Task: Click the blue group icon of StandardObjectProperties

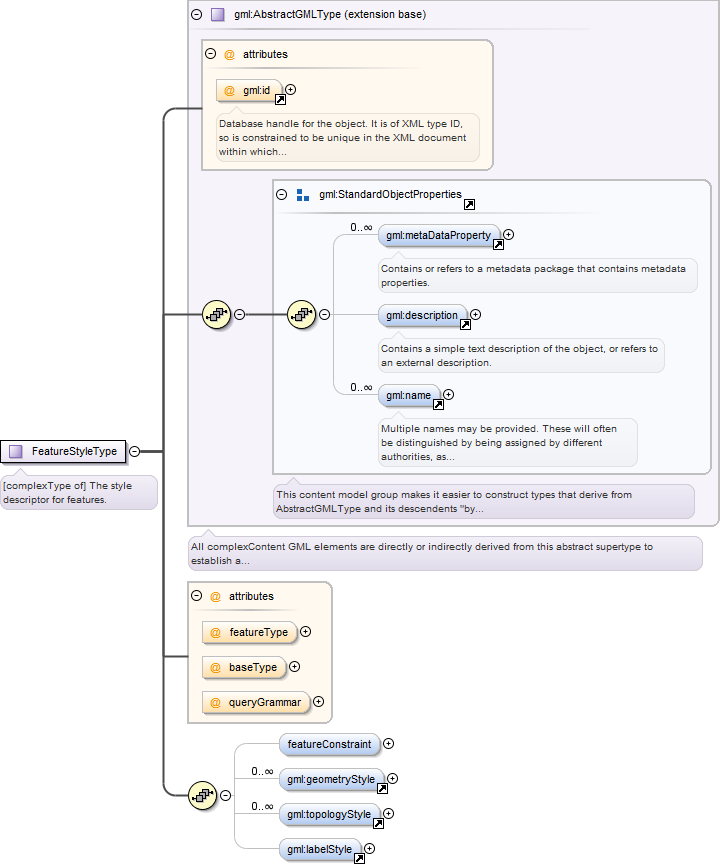Action: tap(303, 195)
